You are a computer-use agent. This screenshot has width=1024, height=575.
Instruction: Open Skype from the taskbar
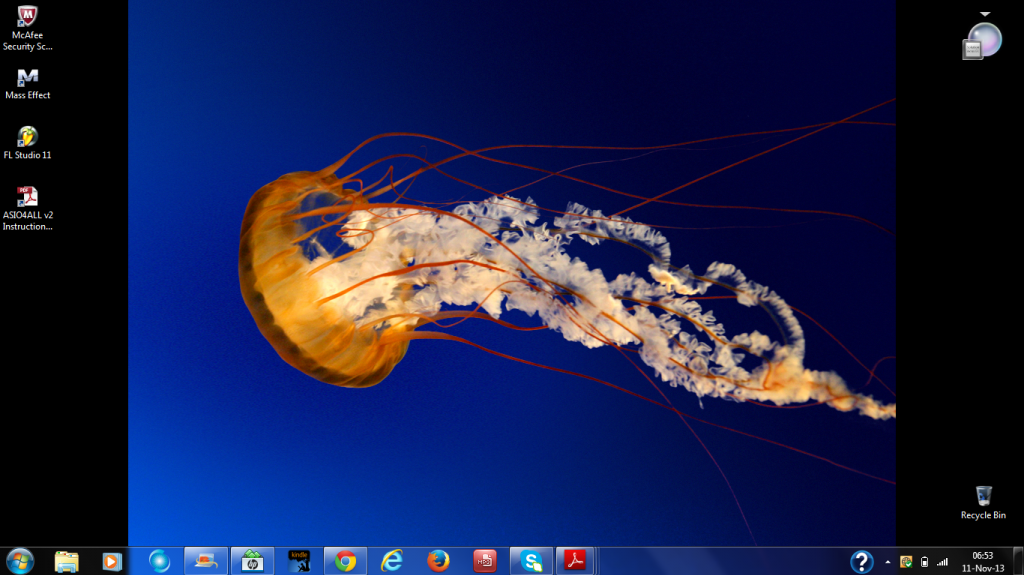coord(531,561)
